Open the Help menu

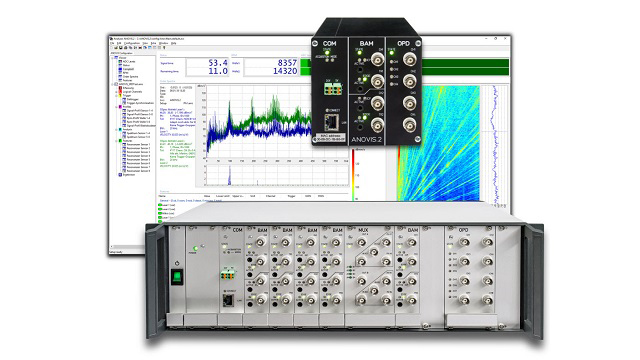pos(173,43)
